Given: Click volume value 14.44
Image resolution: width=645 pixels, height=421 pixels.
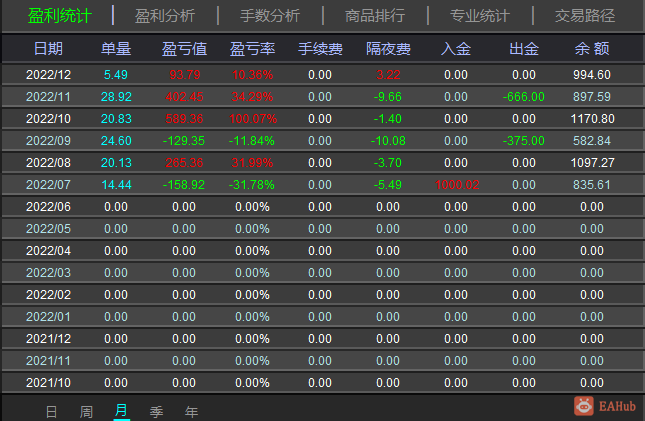Looking at the screenshot, I should [116, 185].
